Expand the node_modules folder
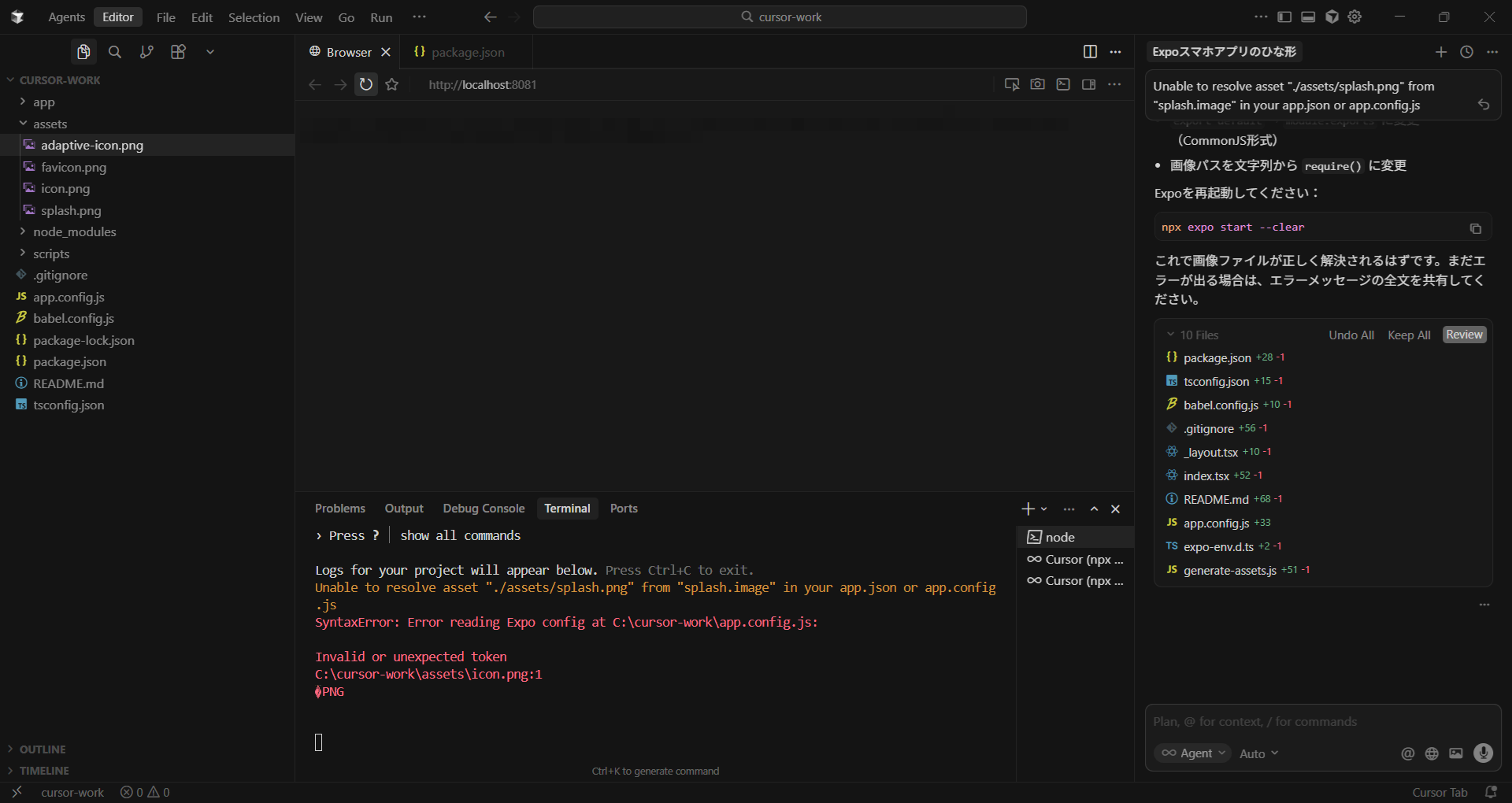The height and width of the screenshot is (803, 1512). pos(74,231)
